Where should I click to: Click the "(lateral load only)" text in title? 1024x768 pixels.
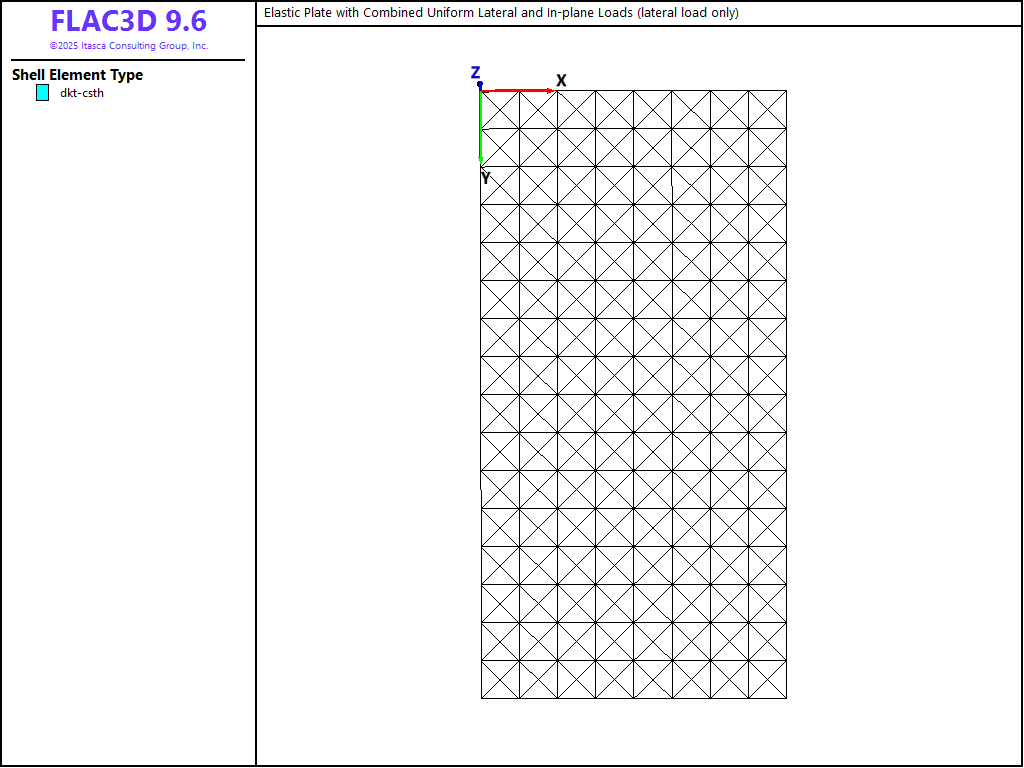[687, 13]
